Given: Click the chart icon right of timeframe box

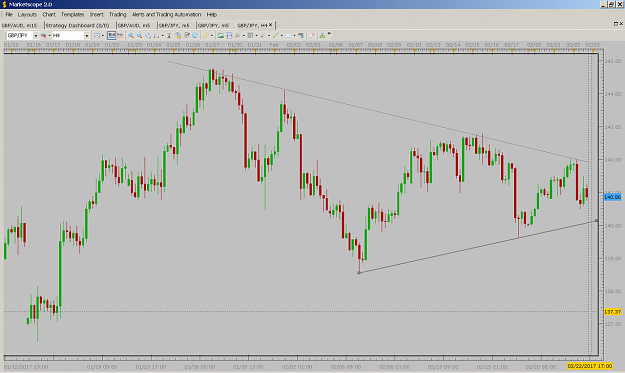Looking at the screenshot, I should 97,35.
